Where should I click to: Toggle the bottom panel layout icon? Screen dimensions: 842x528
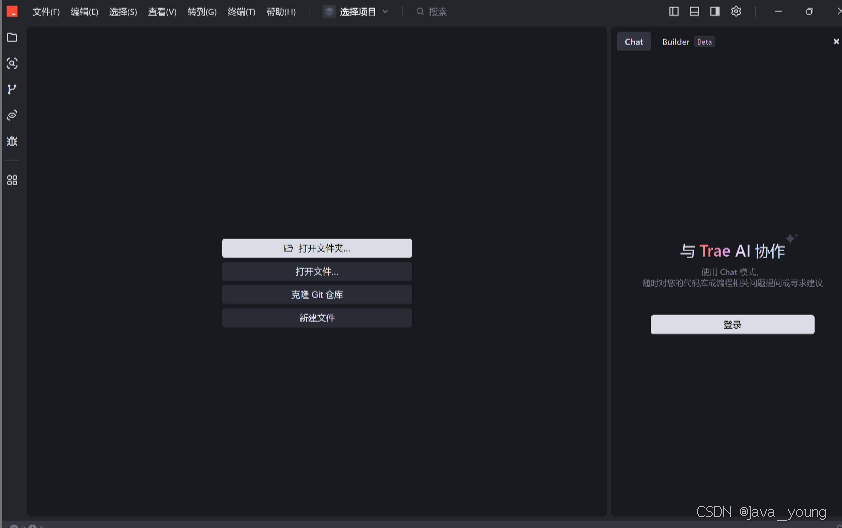694,11
